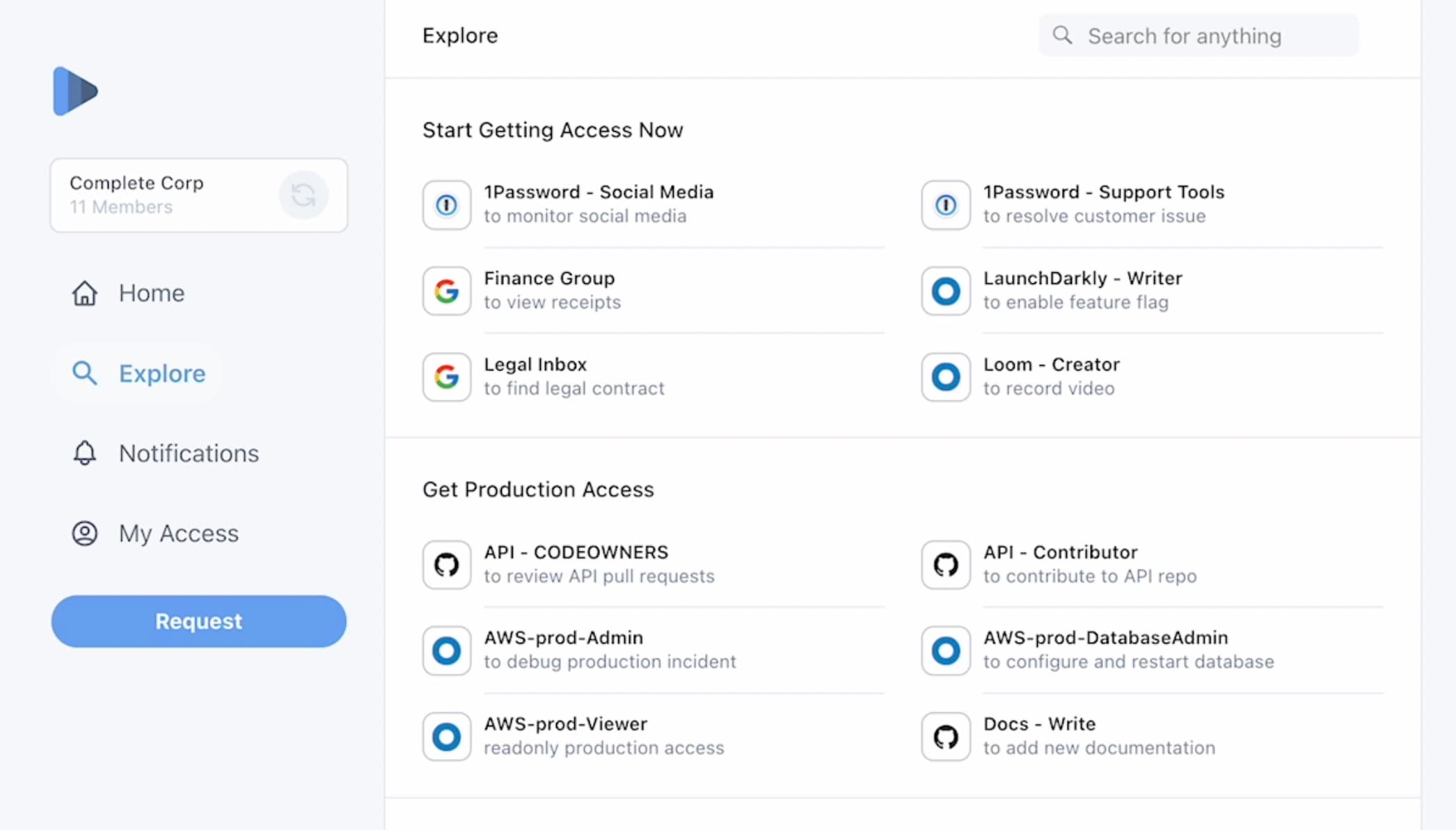Click 'to enable feature flag' description
1456x830 pixels.
[1076, 303]
